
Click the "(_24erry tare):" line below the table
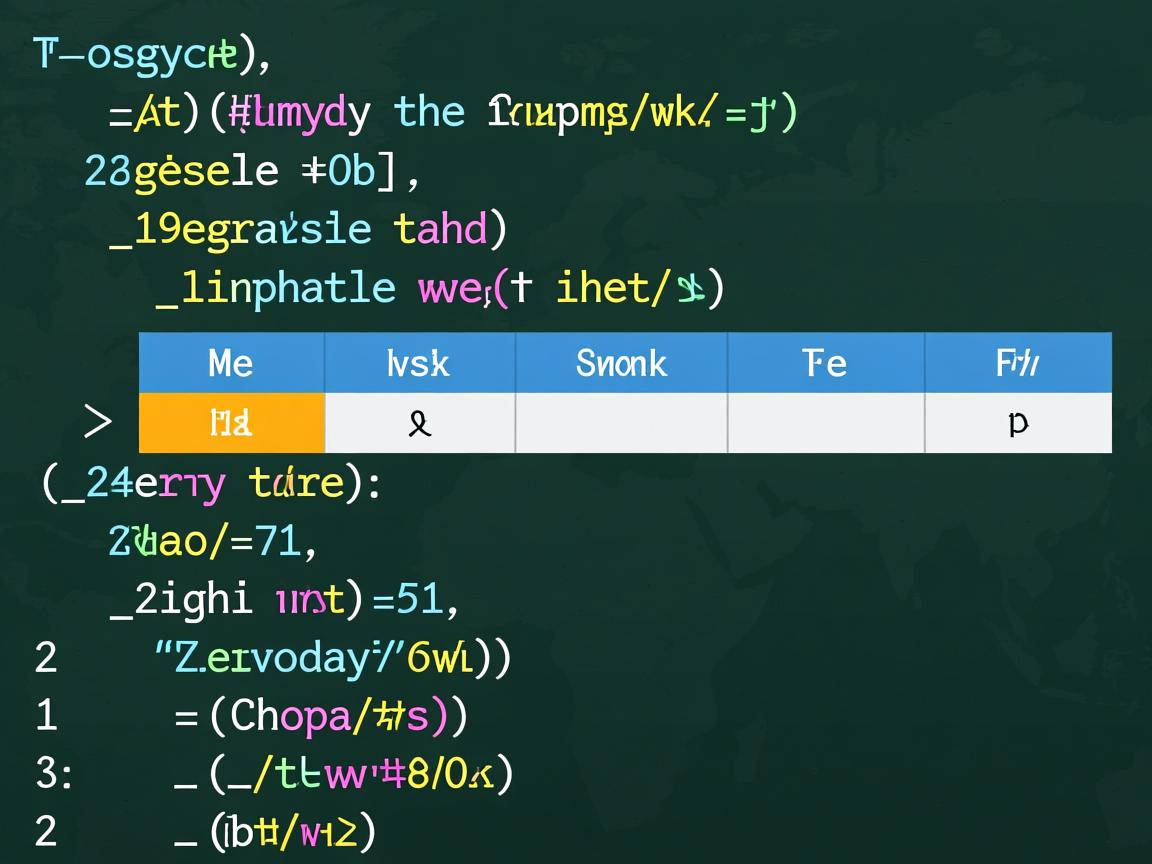pos(211,484)
